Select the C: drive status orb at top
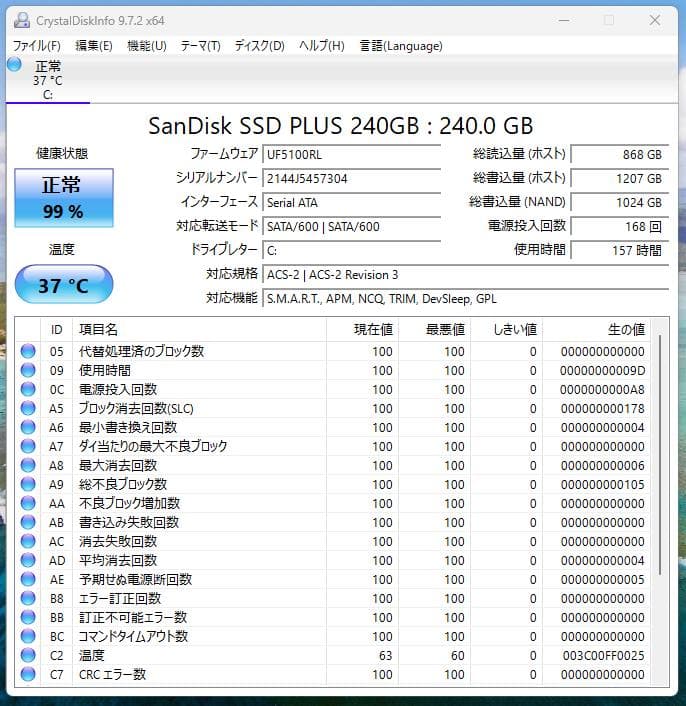 tap(14, 64)
